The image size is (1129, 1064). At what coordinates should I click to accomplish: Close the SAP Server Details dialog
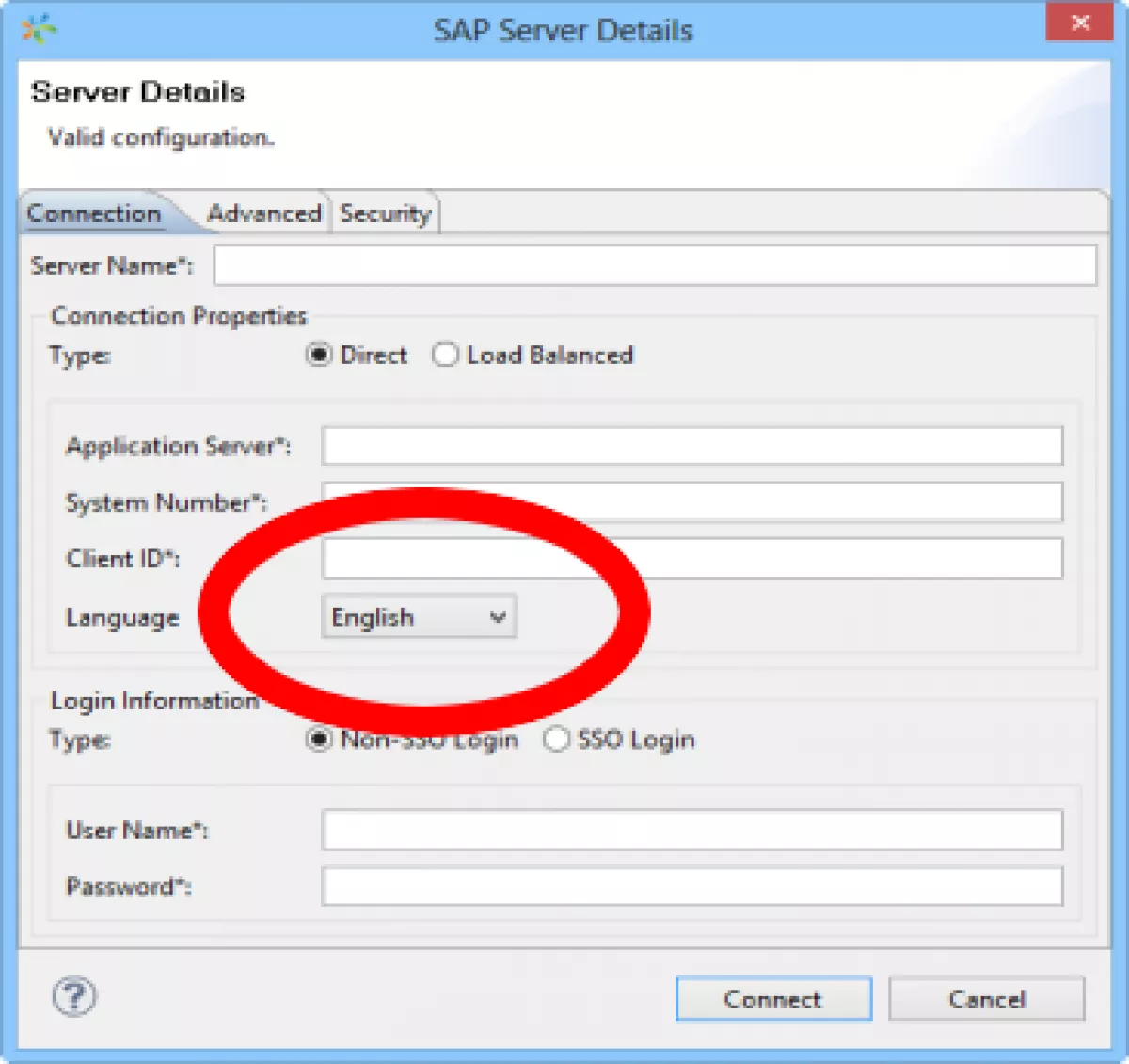[1079, 23]
